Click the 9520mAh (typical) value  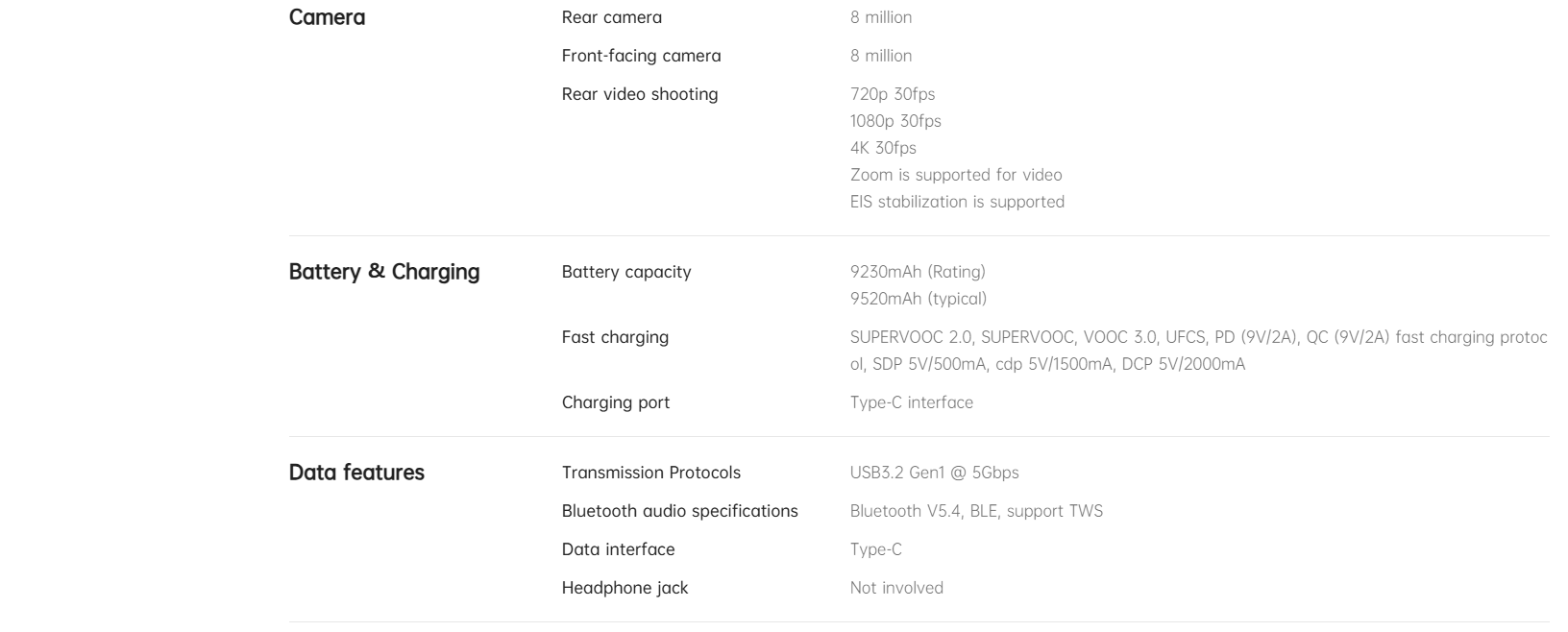tap(919, 299)
